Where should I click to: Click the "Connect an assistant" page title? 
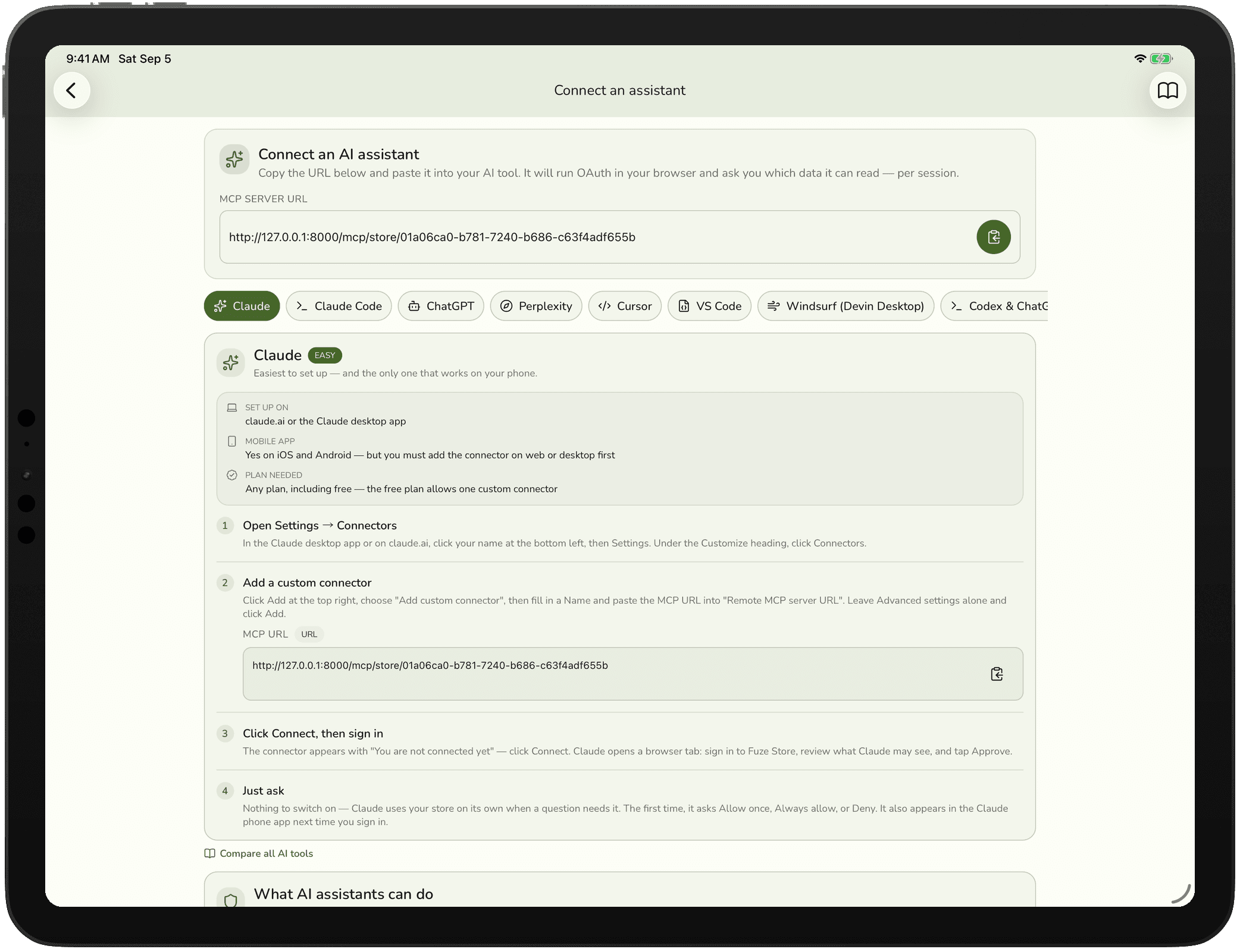619,90
